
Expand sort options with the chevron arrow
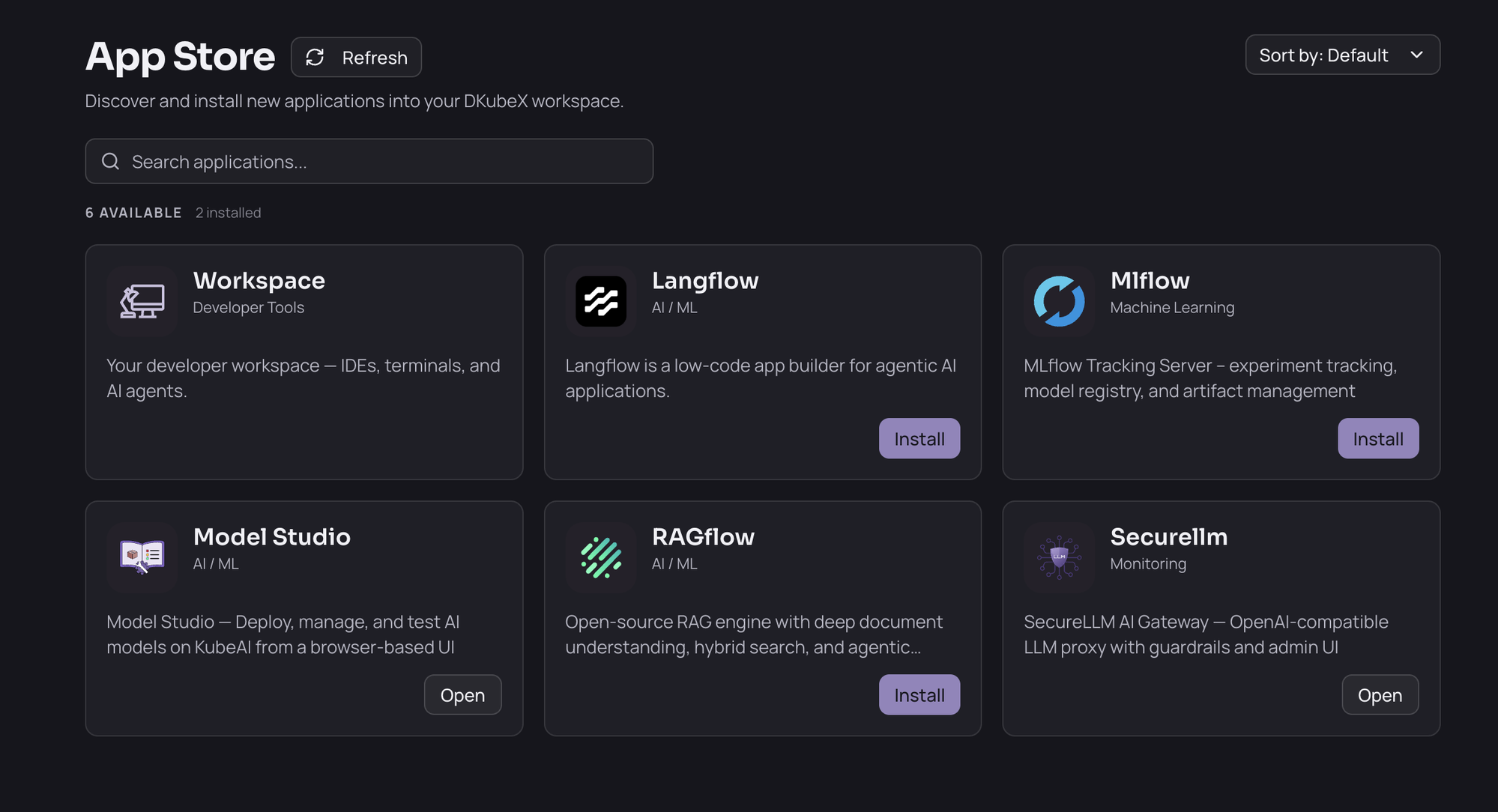point(1416,55)
